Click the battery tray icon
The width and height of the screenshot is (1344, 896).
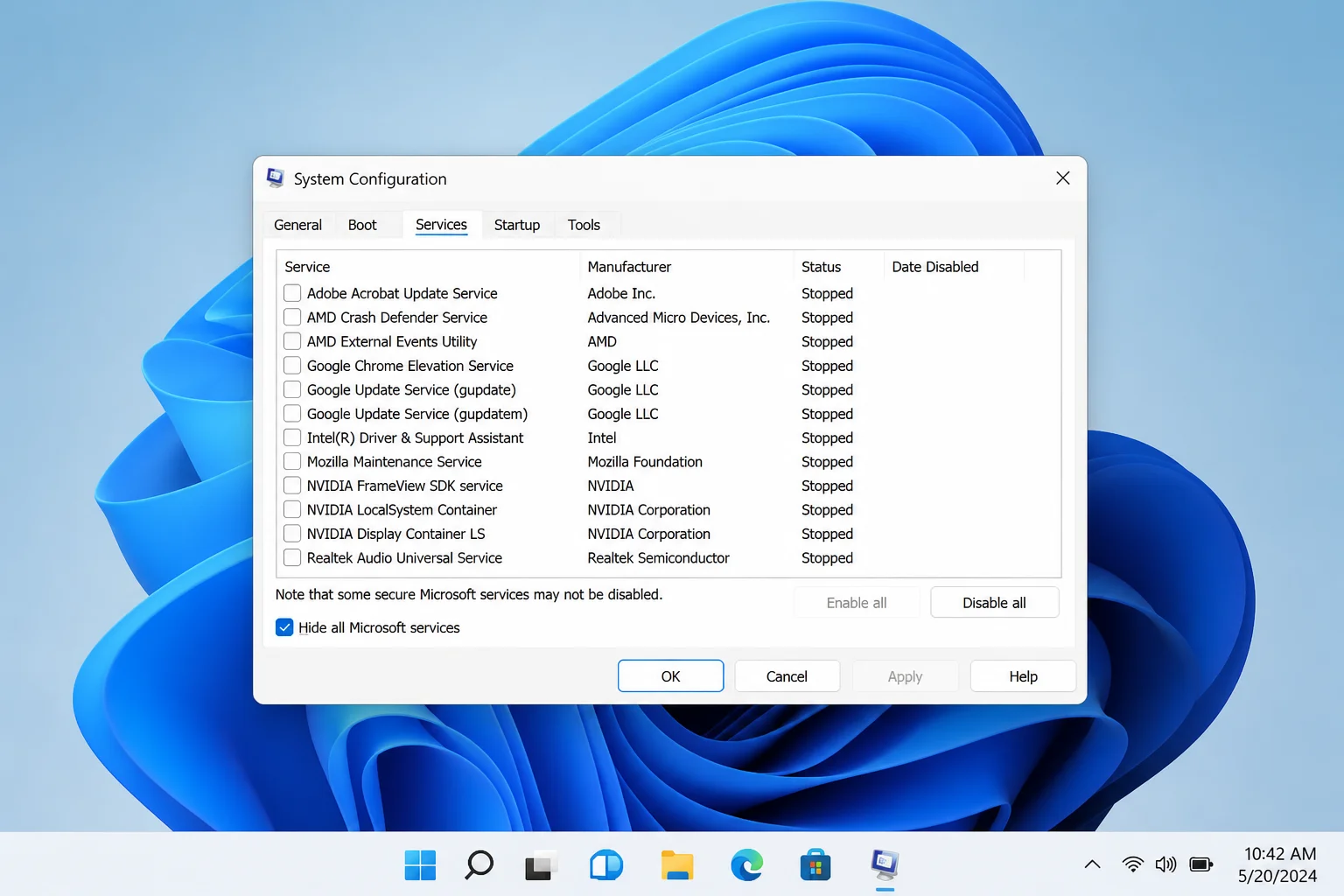click(x=1201, y=864)
